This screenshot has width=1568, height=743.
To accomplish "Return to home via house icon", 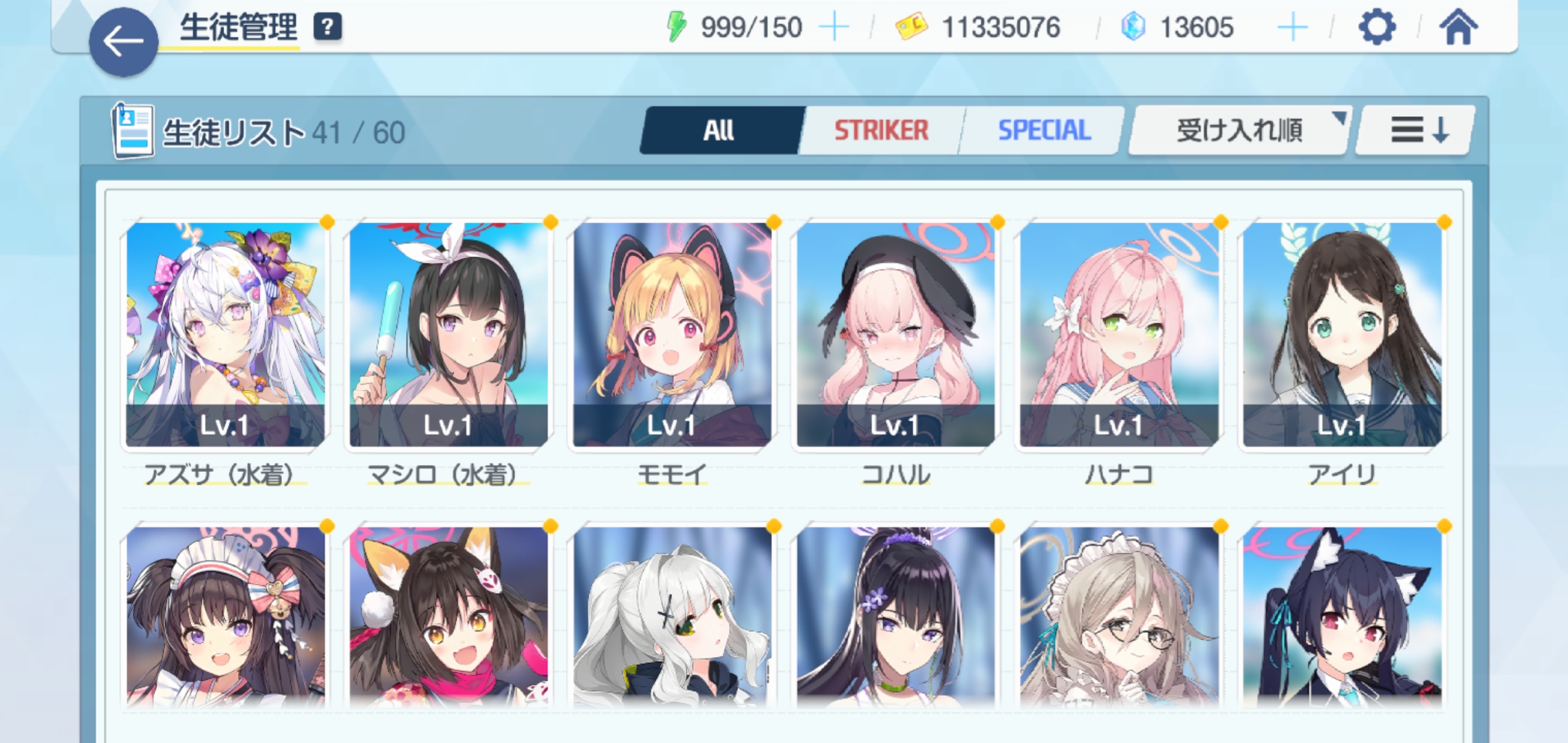I will click(1458, 28).
